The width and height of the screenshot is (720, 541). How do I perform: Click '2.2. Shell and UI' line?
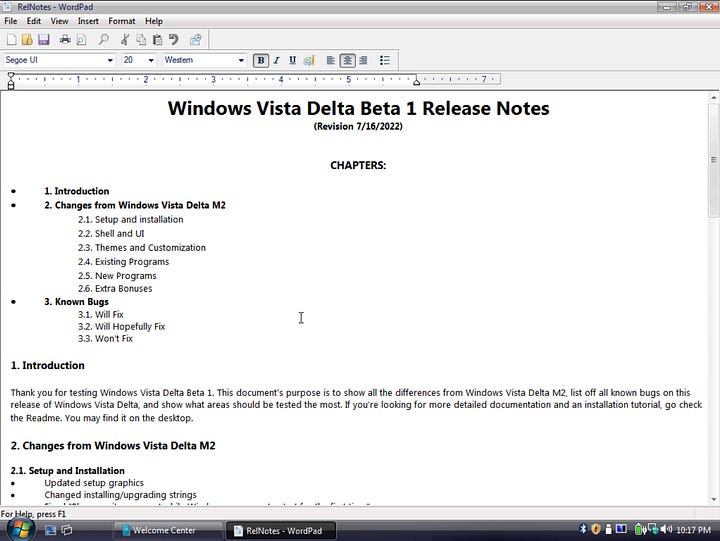pos(111,234)
